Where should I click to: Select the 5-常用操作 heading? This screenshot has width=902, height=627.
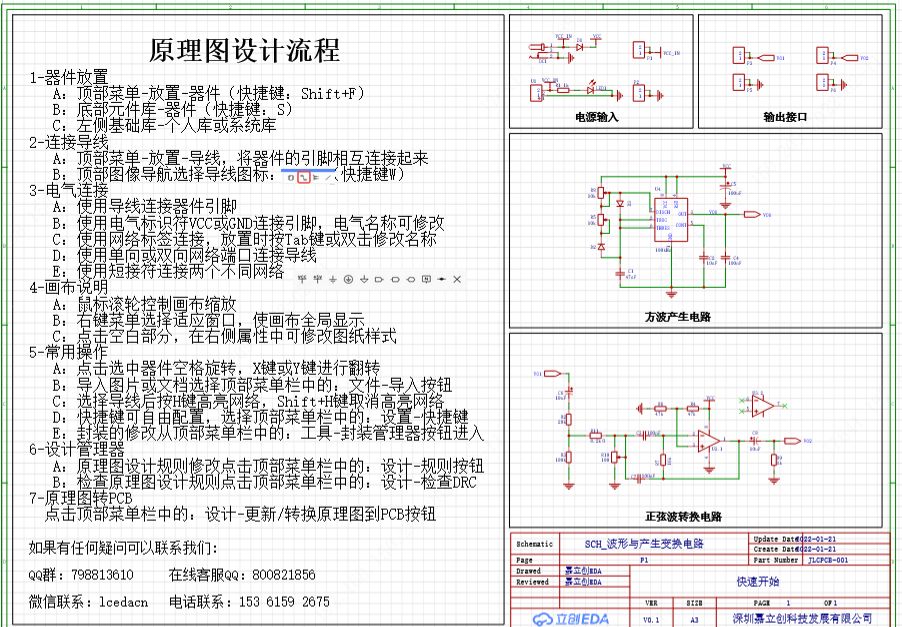point(68,351)
